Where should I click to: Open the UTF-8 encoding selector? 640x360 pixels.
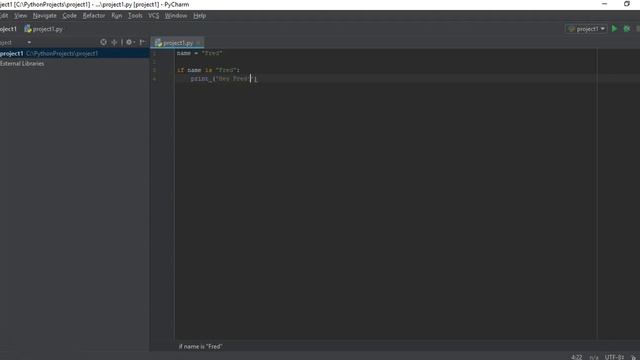point(614,357)
